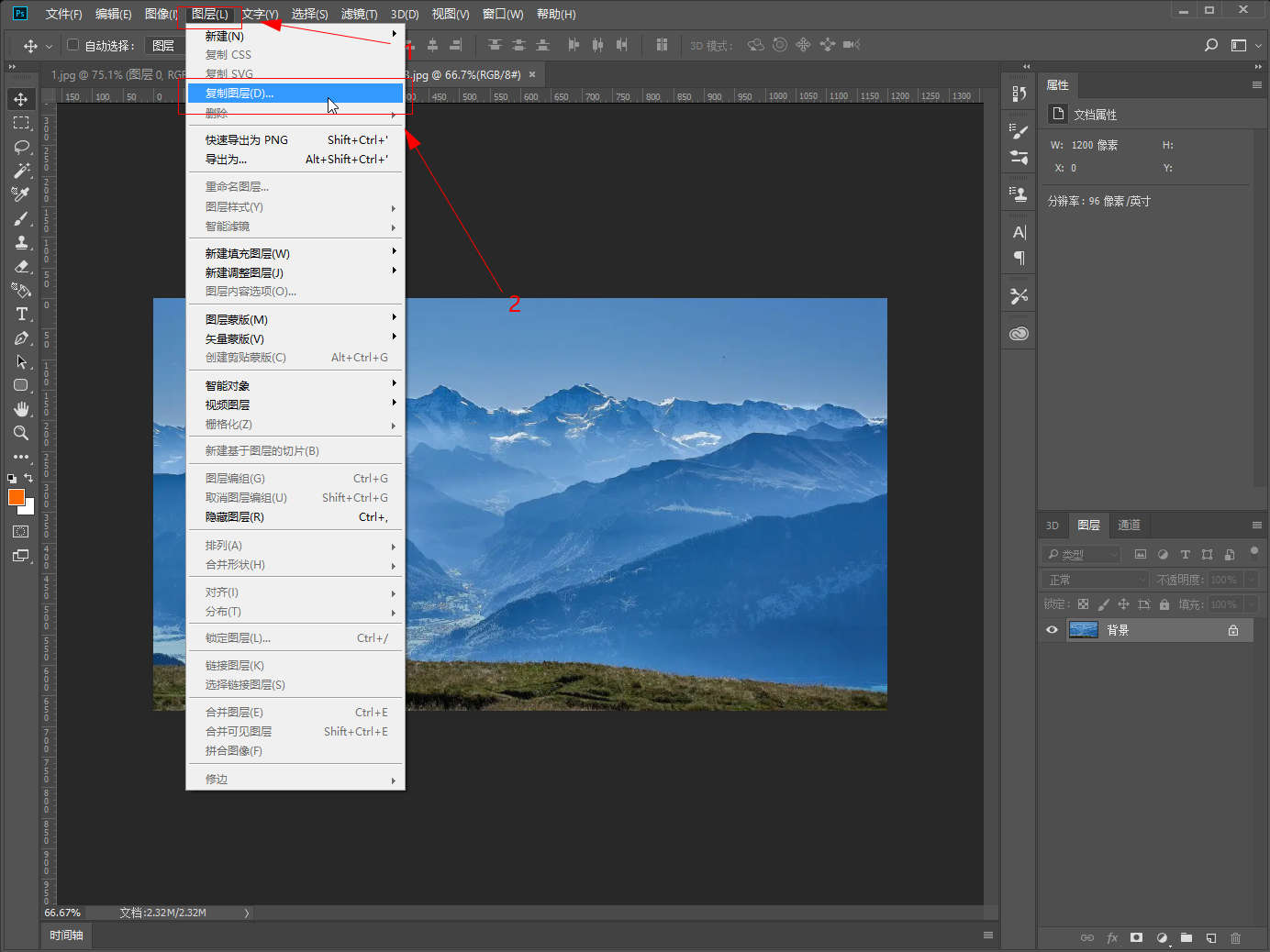Open Auto-Select target dropdown

(165, 45)
